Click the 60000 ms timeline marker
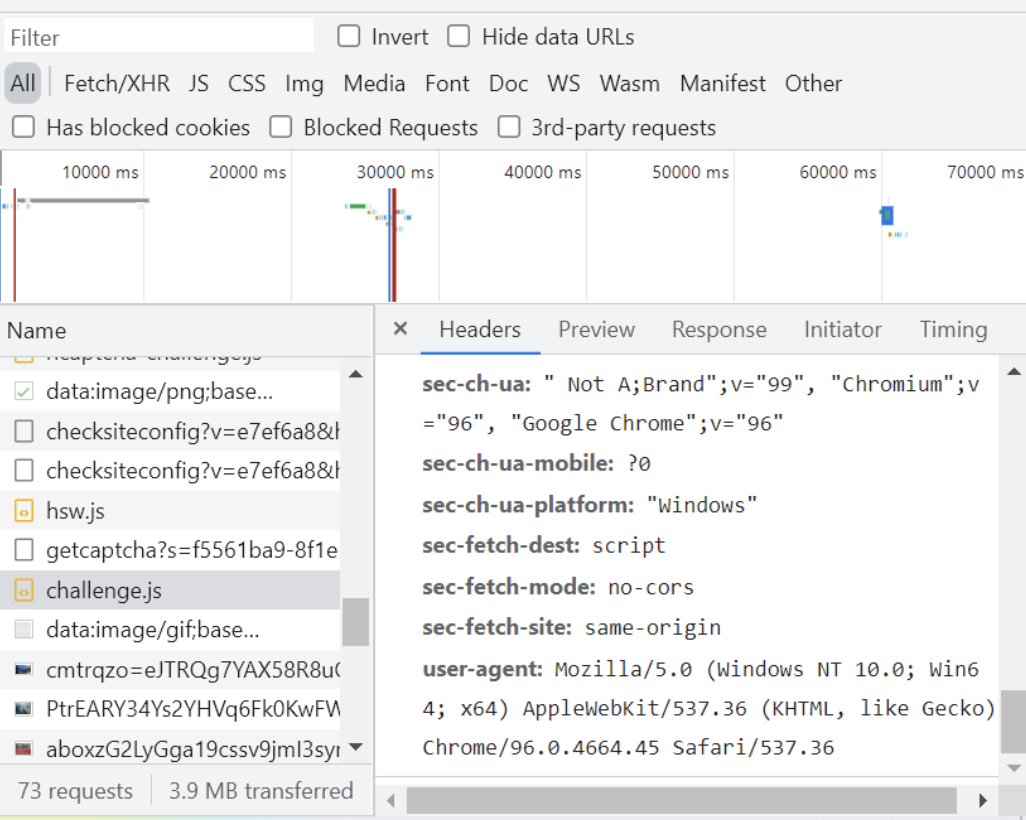 pyautogui.click(x=838, y=172)
